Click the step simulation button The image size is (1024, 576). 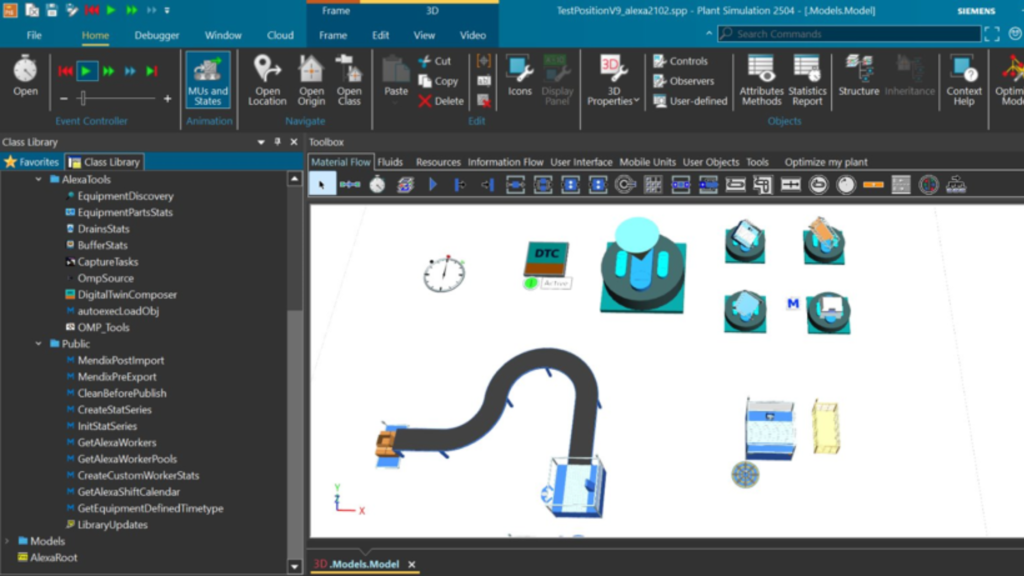point(152,71)
